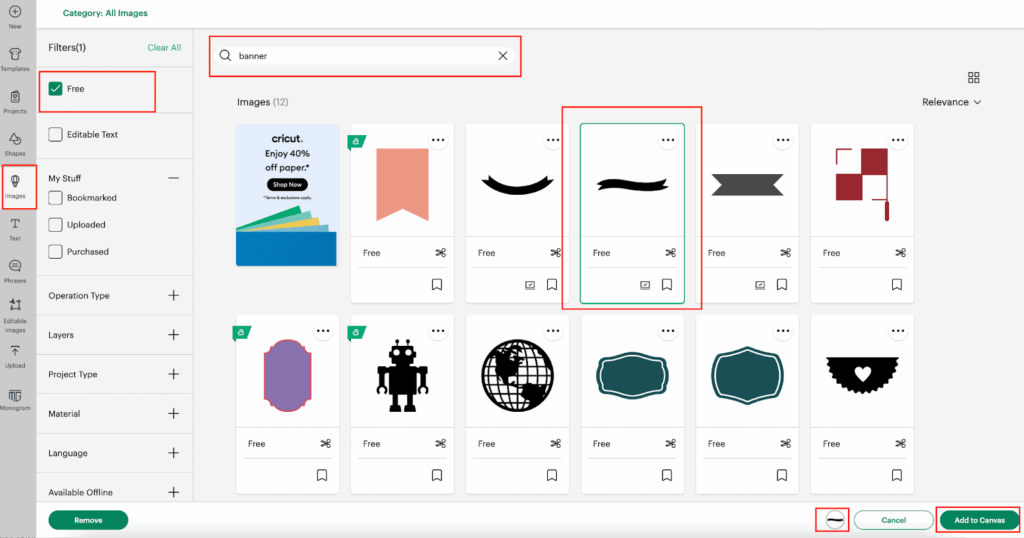Image resolution: width=1024 pixels, height=538 pixels.
Task: Check the Bookmarked filter box
Action: [56, 198]
